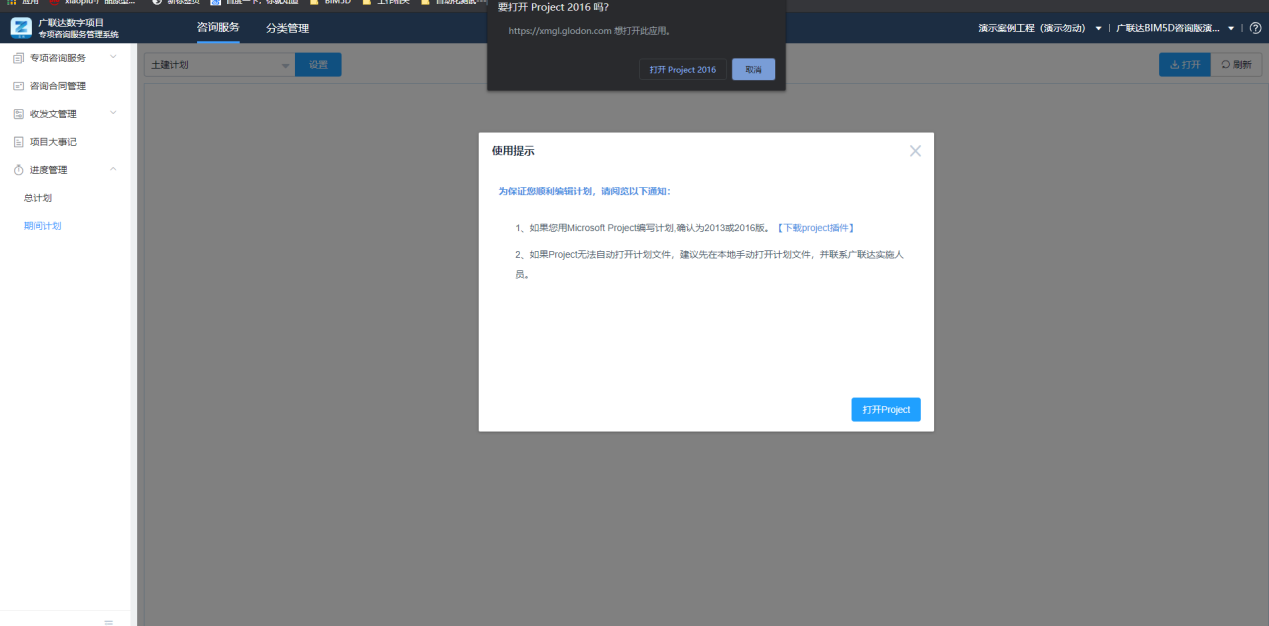Image resolution: width=1269 pixels, height=626 pixels.
Task: Open the help question-mark icon
Action: (x=1255, y=28)
